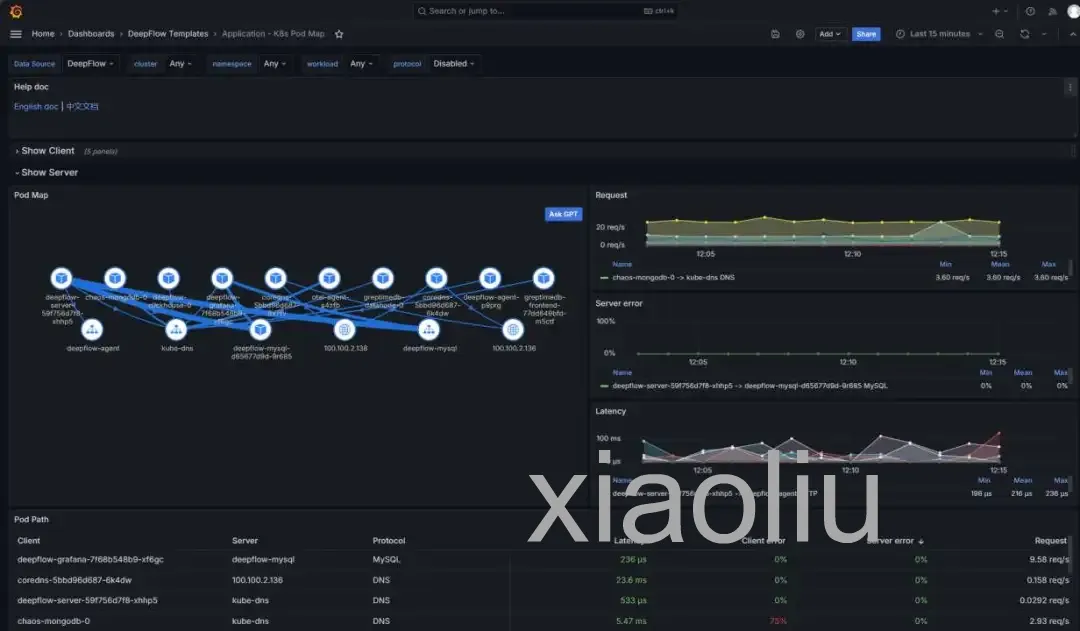Sort Pod Path by Client column

pos(29,541)
